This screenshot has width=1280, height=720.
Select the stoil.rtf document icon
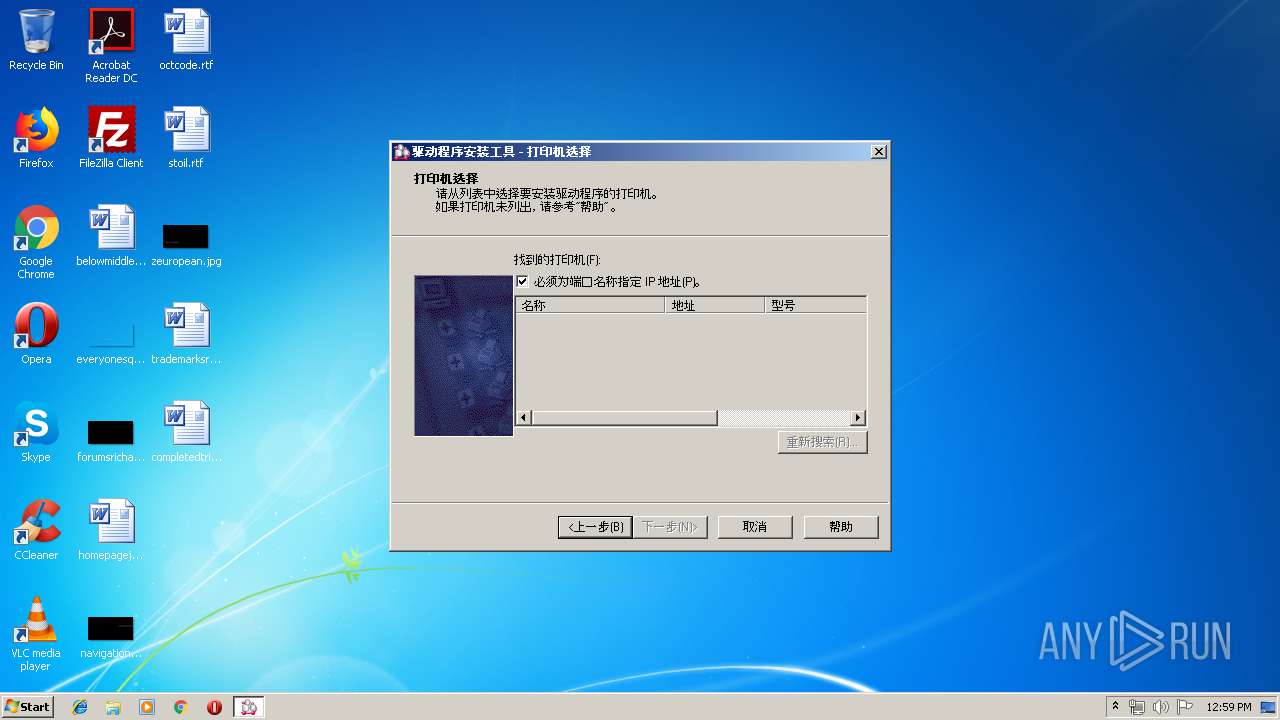tap(186, 138)
